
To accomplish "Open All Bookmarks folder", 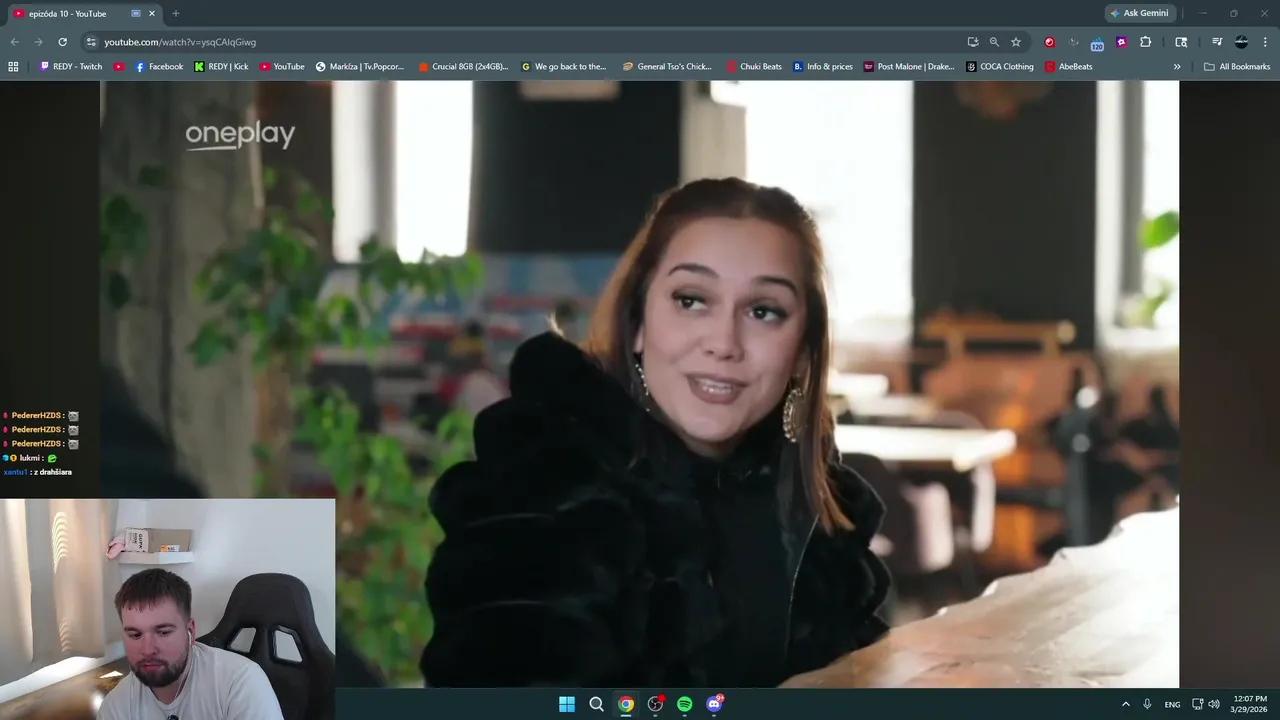I will (1237, 67).
